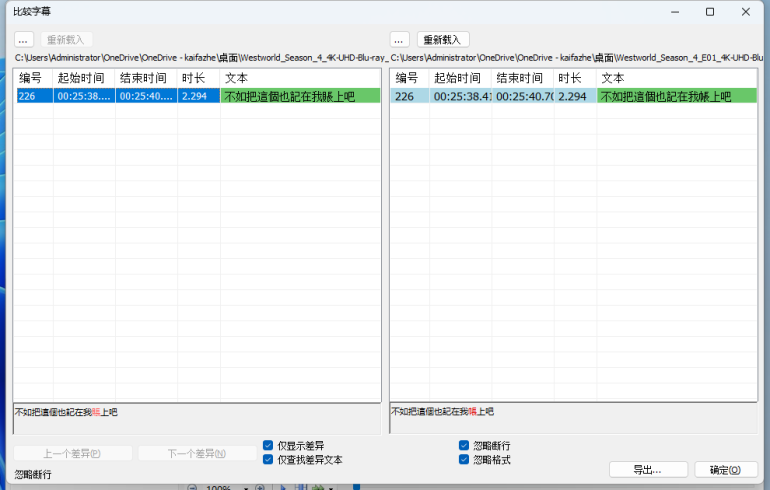Click left 结束时间 column header
770x490 pixels.
[x=146, y=78]
